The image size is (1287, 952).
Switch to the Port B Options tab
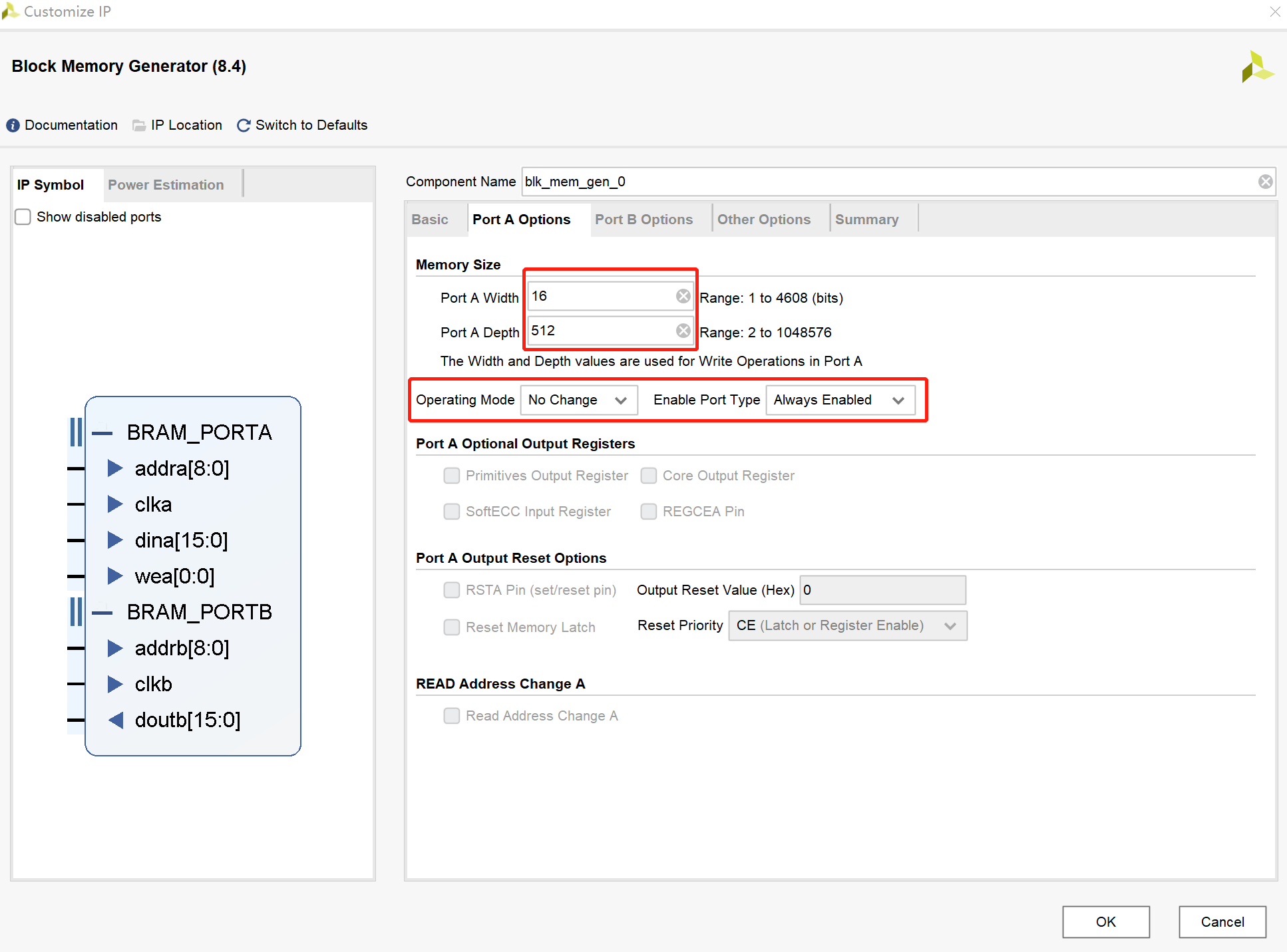click(x=643, y=220)
